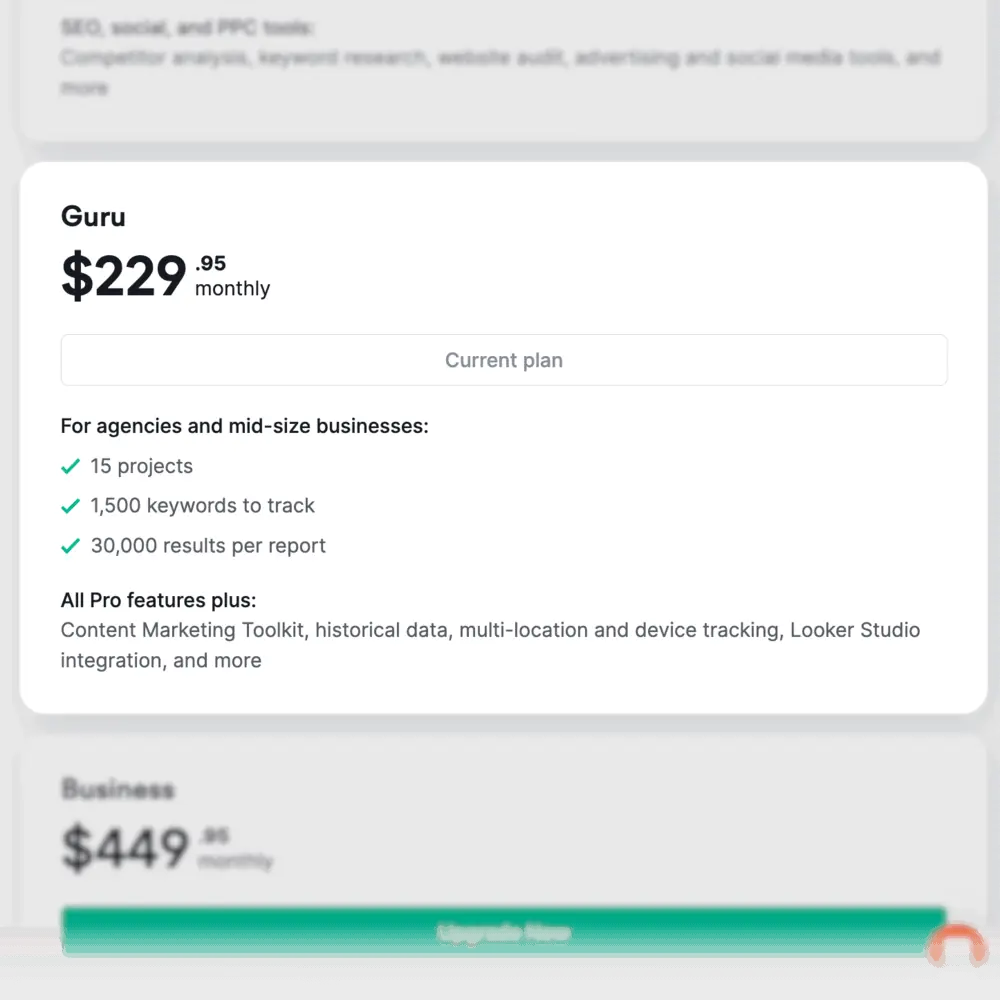Click the Content Marketing Toolkit description text
Image resolution: width=1000 pixels, height=1000 pixels.
(x=490, y=631)
